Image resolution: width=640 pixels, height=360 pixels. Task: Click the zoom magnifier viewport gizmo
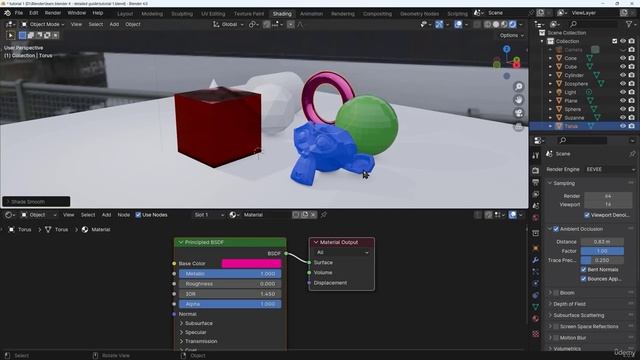(518, 87)
